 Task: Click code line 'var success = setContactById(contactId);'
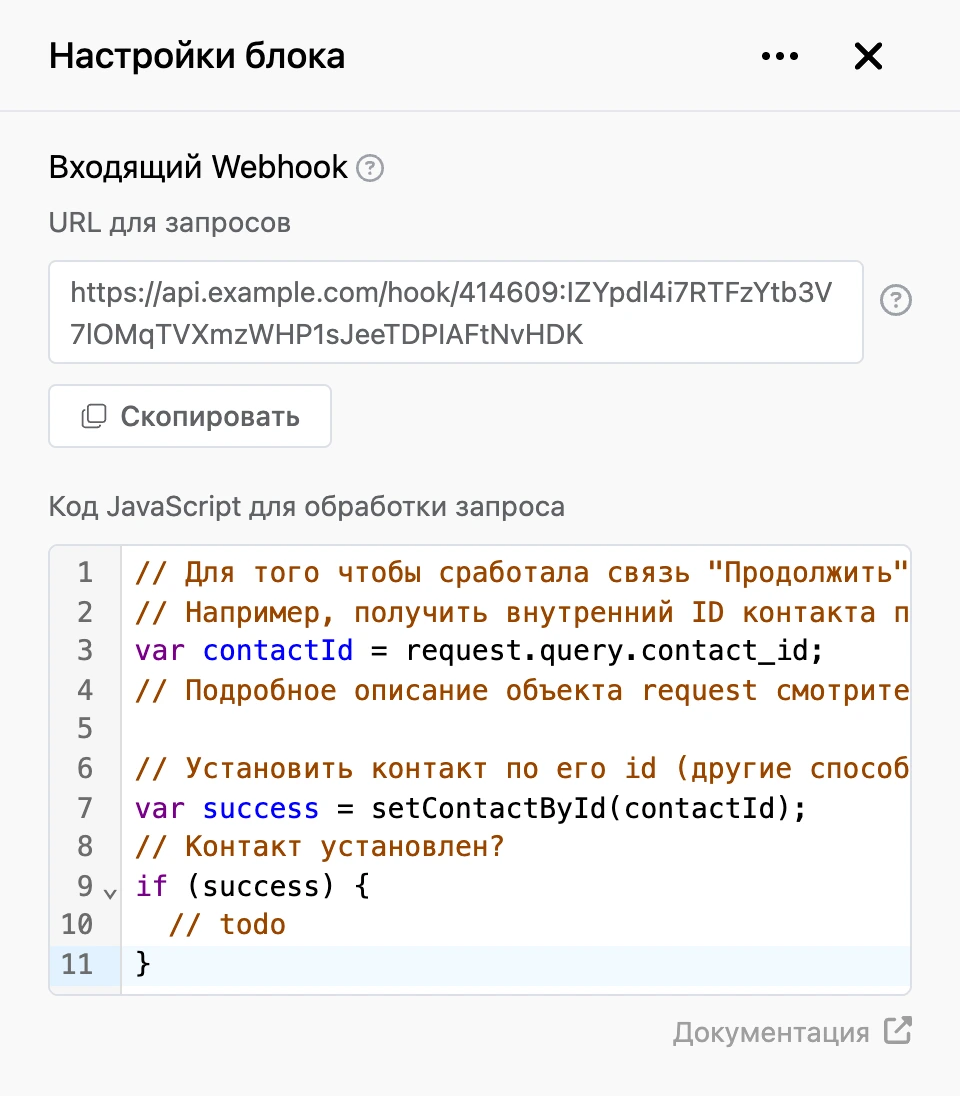click(x=471, y=808)
